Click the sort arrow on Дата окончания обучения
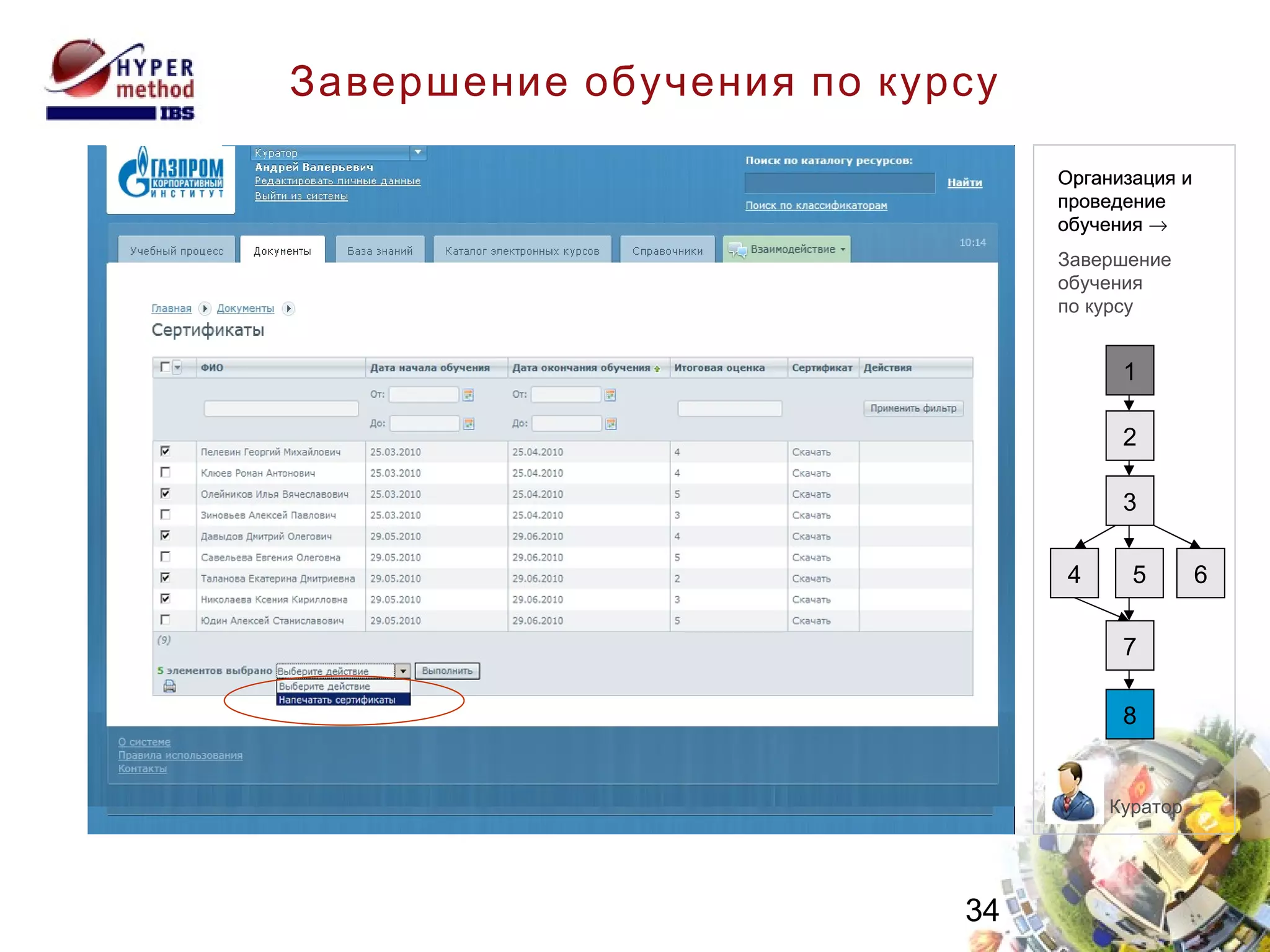The width and height of the screenshot is (1270, 952). (657, 369)
